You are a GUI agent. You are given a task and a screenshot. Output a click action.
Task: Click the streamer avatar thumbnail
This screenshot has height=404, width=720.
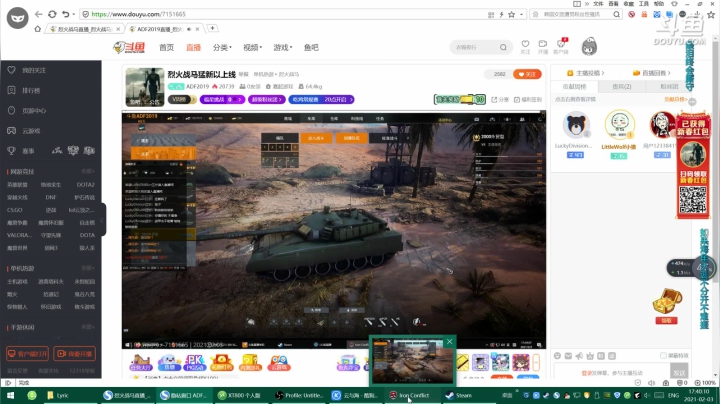145,87
